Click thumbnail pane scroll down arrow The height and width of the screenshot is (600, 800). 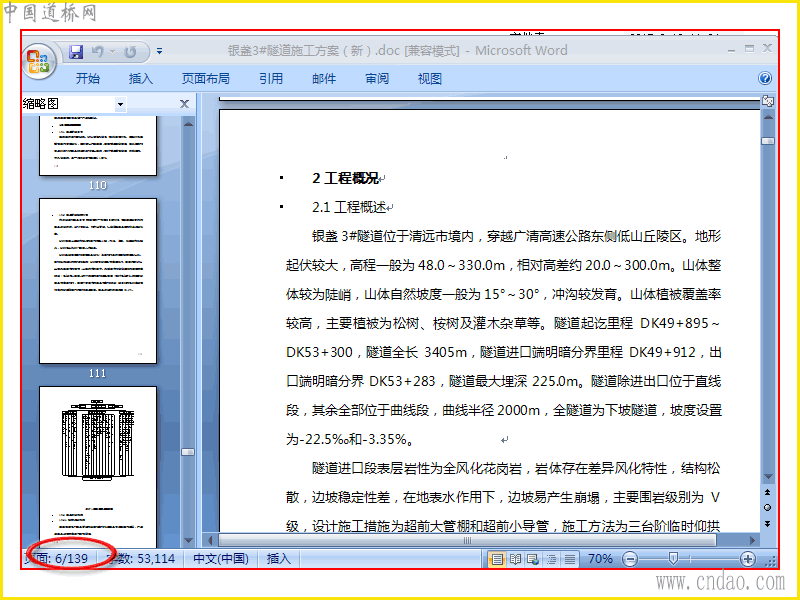click(x=188, y=540)
